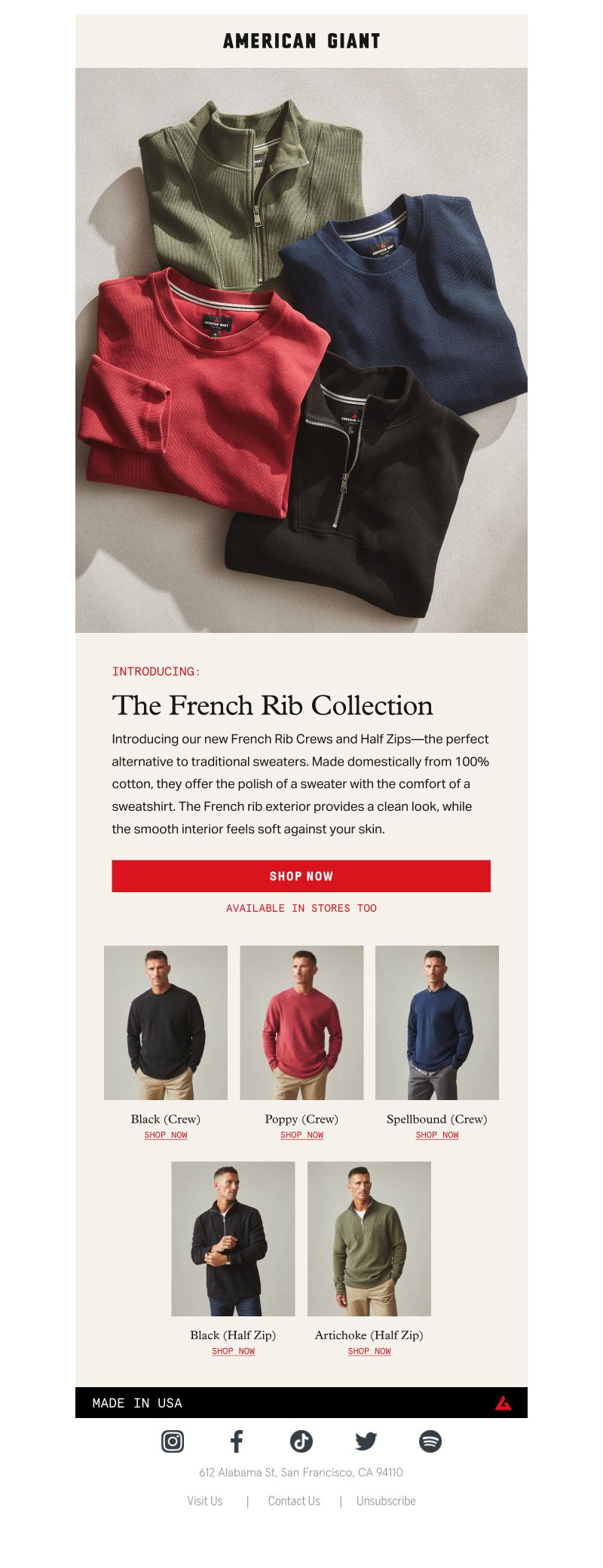Open the Instagram social icon

pyautogui.click(x=173, y=1441)
